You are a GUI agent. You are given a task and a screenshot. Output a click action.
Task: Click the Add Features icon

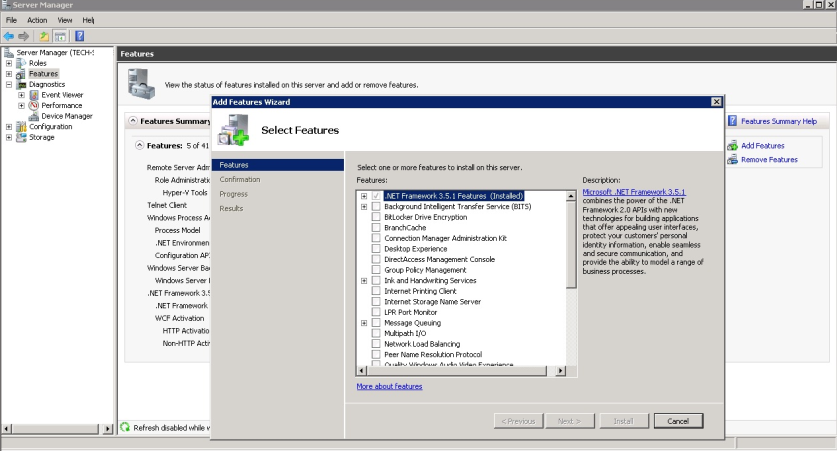point(732,145)
